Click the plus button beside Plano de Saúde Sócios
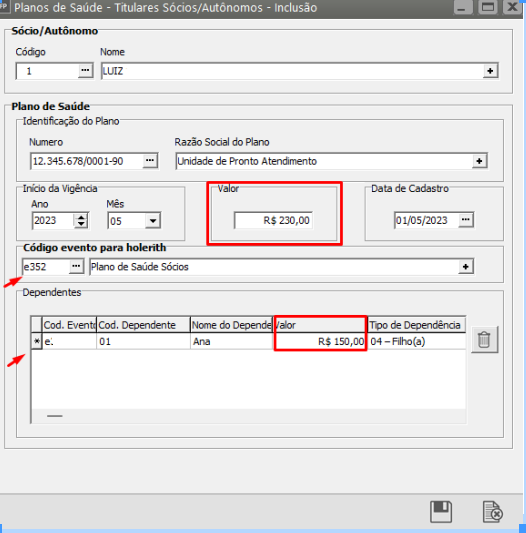The height and width of the screenshot is (533, 526). [x=466, y=267]
